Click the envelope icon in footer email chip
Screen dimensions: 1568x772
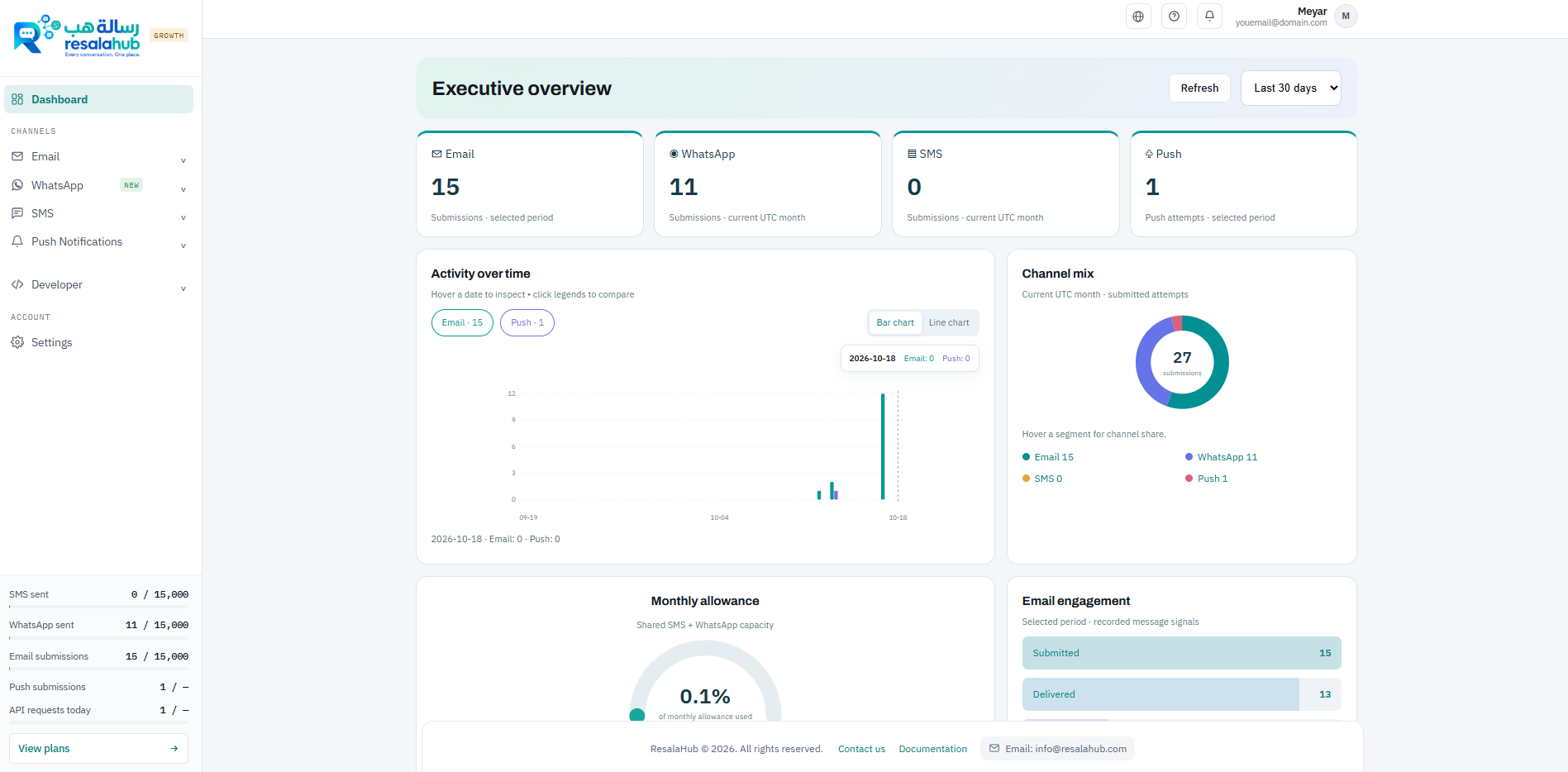coord(994,749)
